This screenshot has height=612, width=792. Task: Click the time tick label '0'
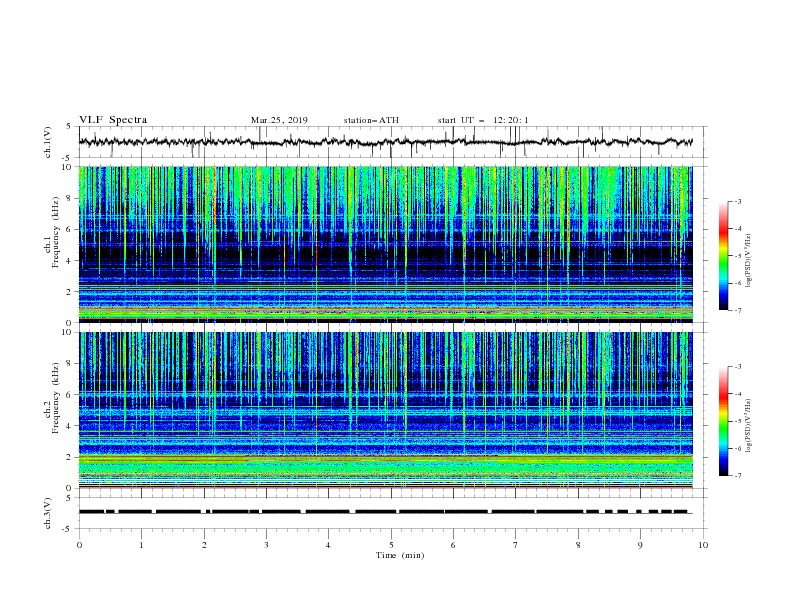[x=79, y=545]
